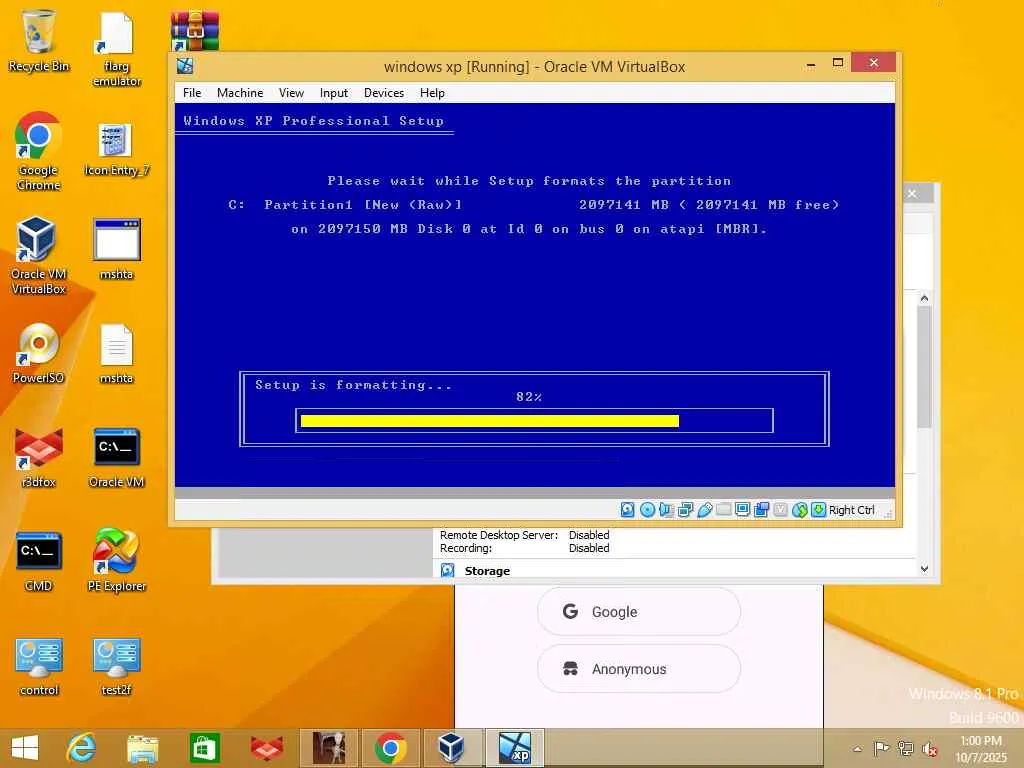Close the background VirtualBox Manager window

[x=912, y=194]
